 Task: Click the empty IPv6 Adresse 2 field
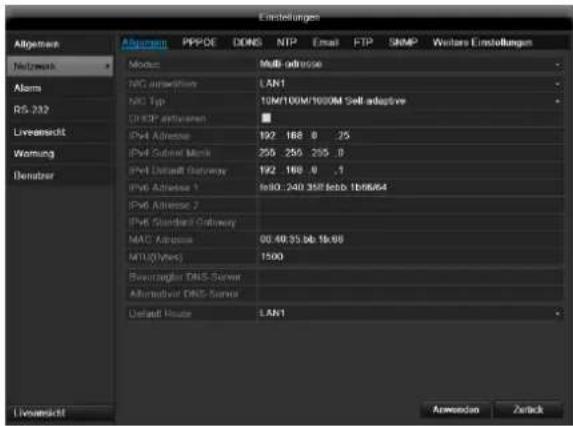click(x=410, y=205)
